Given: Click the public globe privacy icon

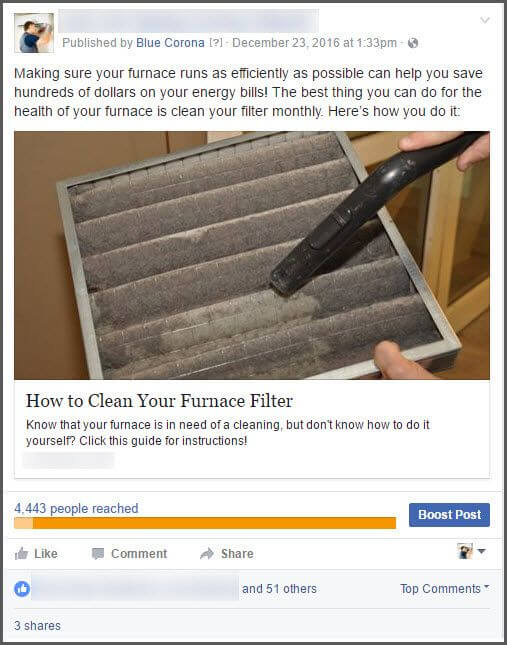Looking at the screenshot, I should [413, 43].
